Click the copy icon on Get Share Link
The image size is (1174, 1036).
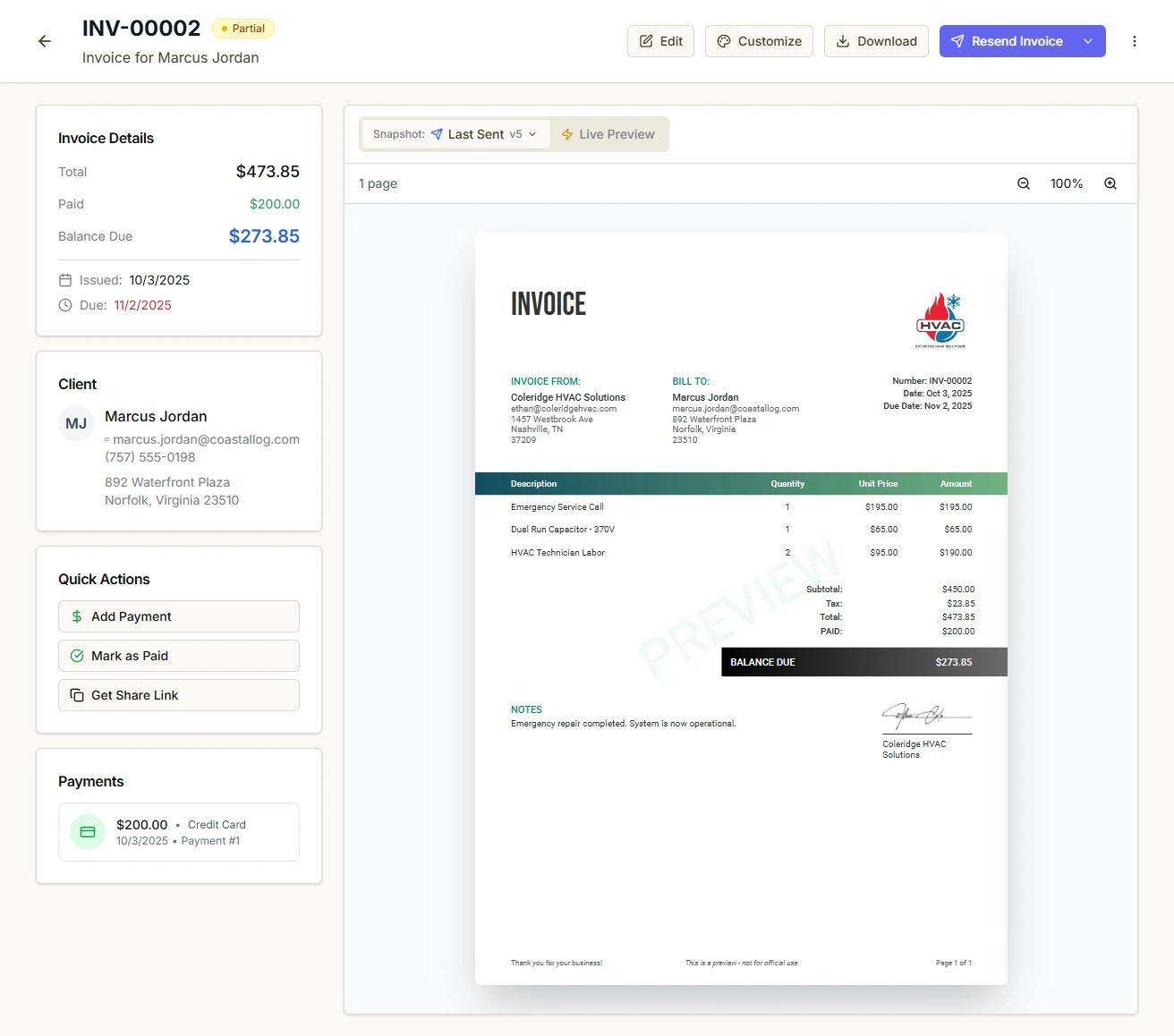pos(75,695)
